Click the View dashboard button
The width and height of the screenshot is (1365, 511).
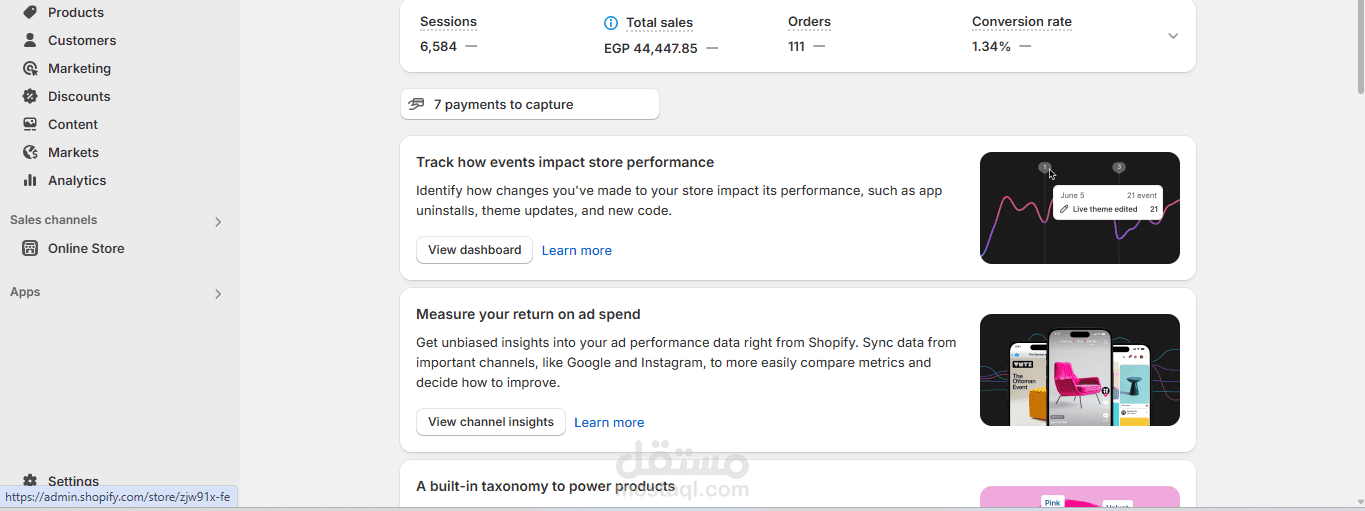(474, 250)
